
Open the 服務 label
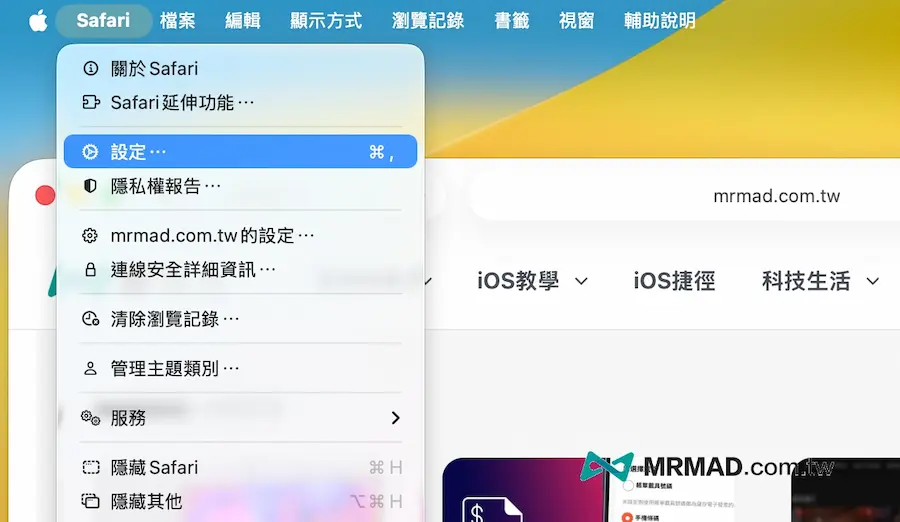(x=128, y=418)
